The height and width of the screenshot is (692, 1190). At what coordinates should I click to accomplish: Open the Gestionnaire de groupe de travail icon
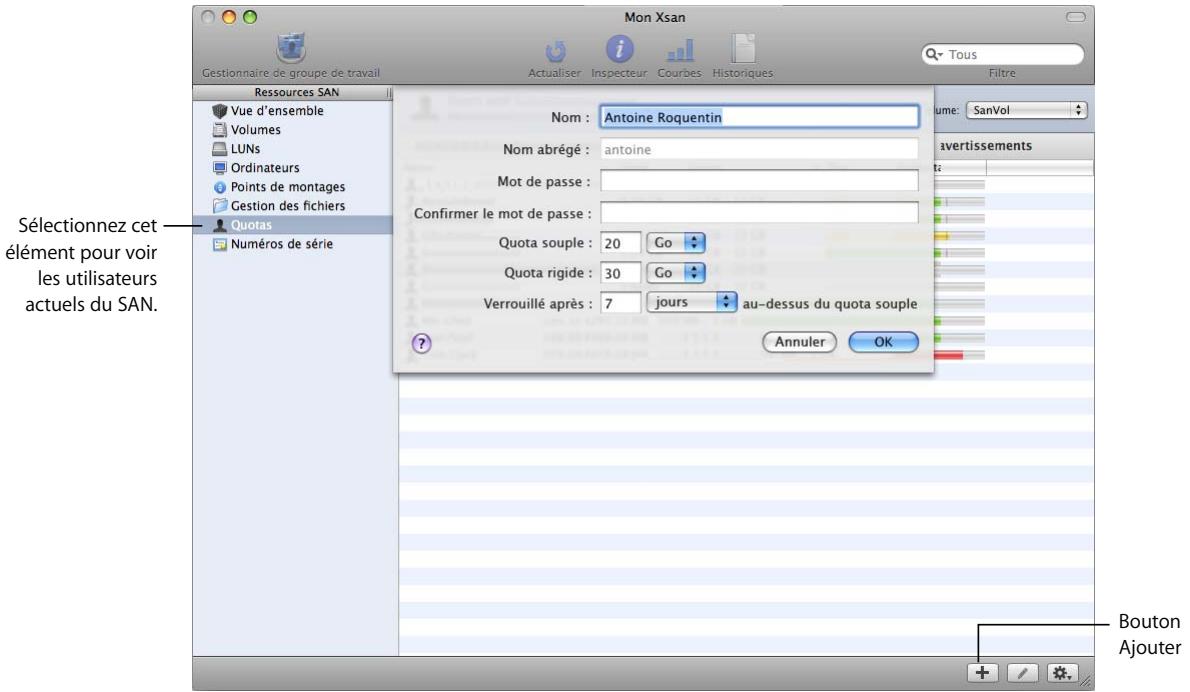(291, 49)
